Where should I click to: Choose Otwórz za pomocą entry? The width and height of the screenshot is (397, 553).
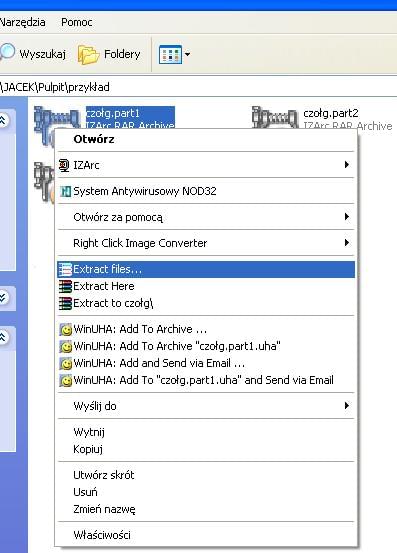[206, 217]
